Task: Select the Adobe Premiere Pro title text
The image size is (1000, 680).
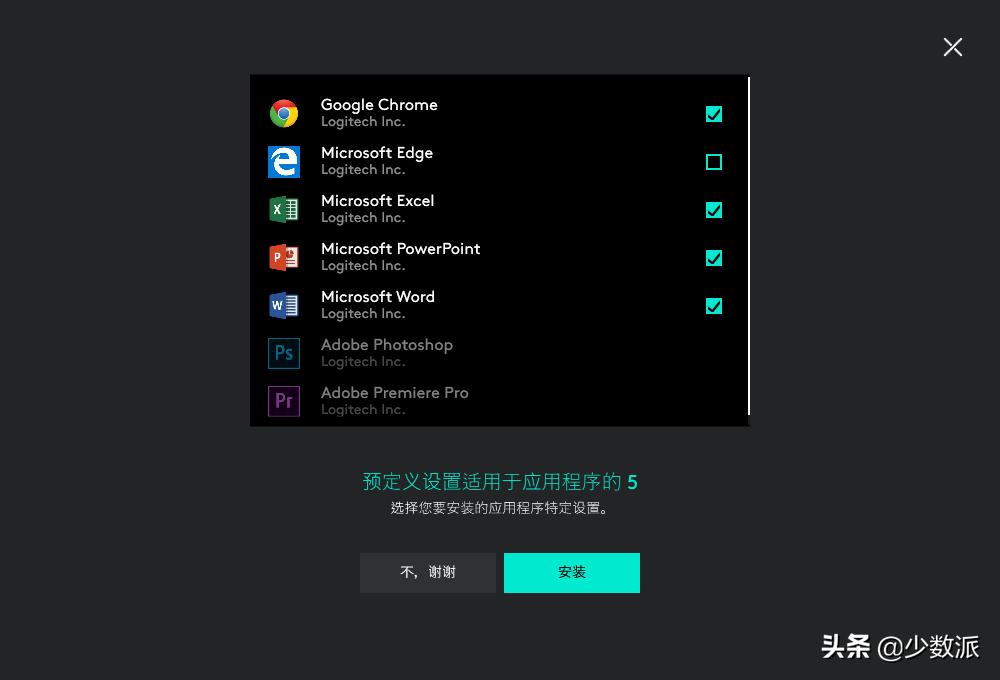Action: click(395, 393)
